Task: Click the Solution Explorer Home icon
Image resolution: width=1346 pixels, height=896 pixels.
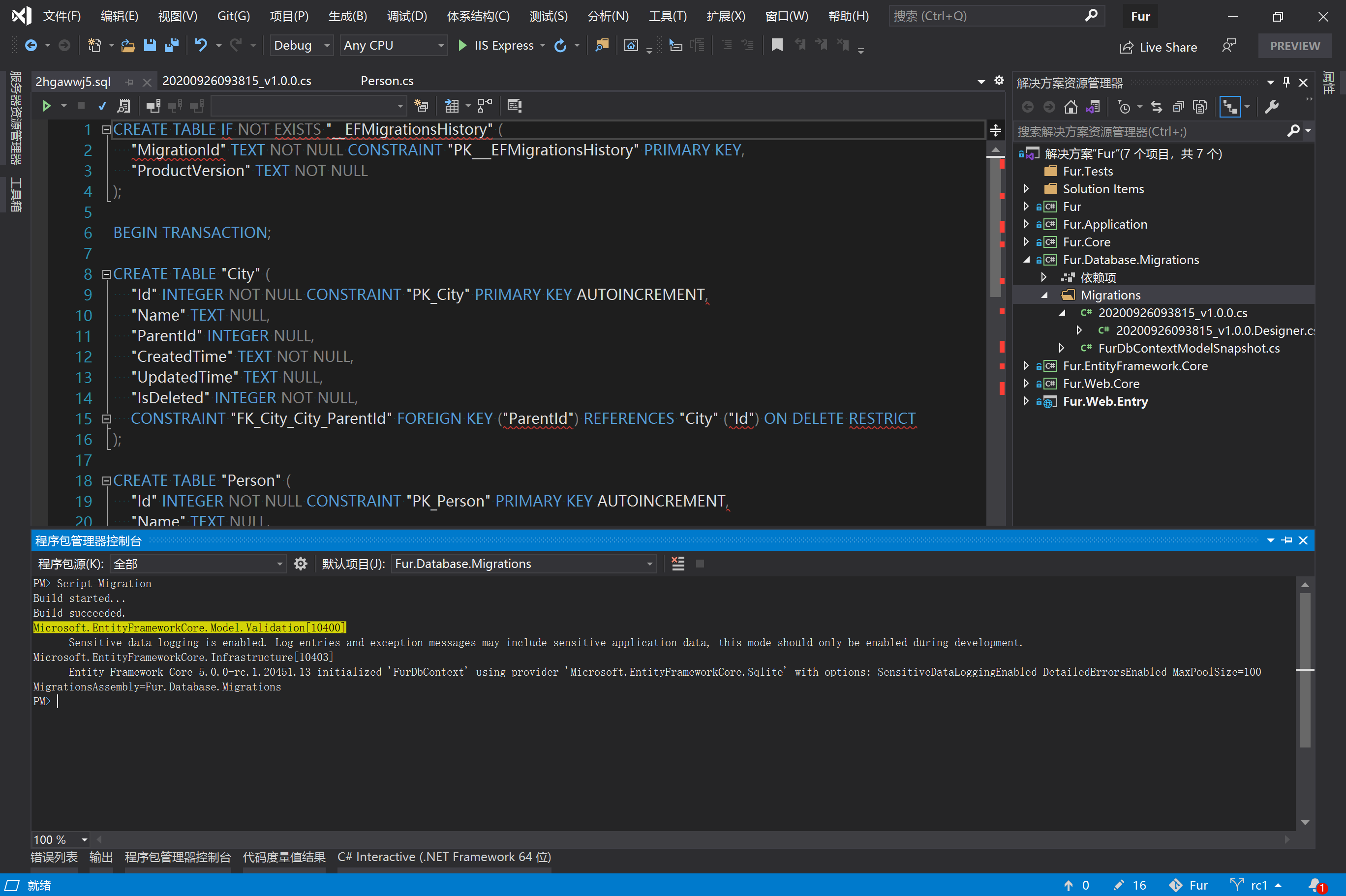Action: tap(1071, 107)
